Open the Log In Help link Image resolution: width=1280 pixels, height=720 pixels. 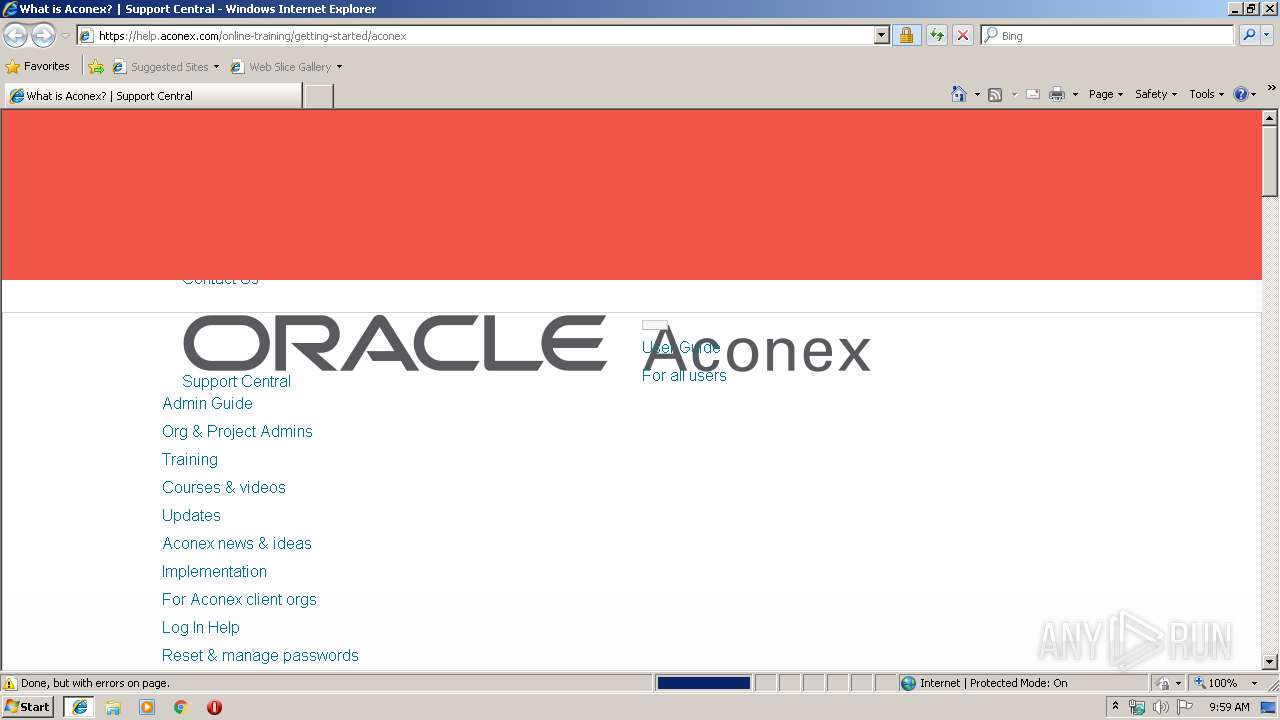click(x=201, y=627)
